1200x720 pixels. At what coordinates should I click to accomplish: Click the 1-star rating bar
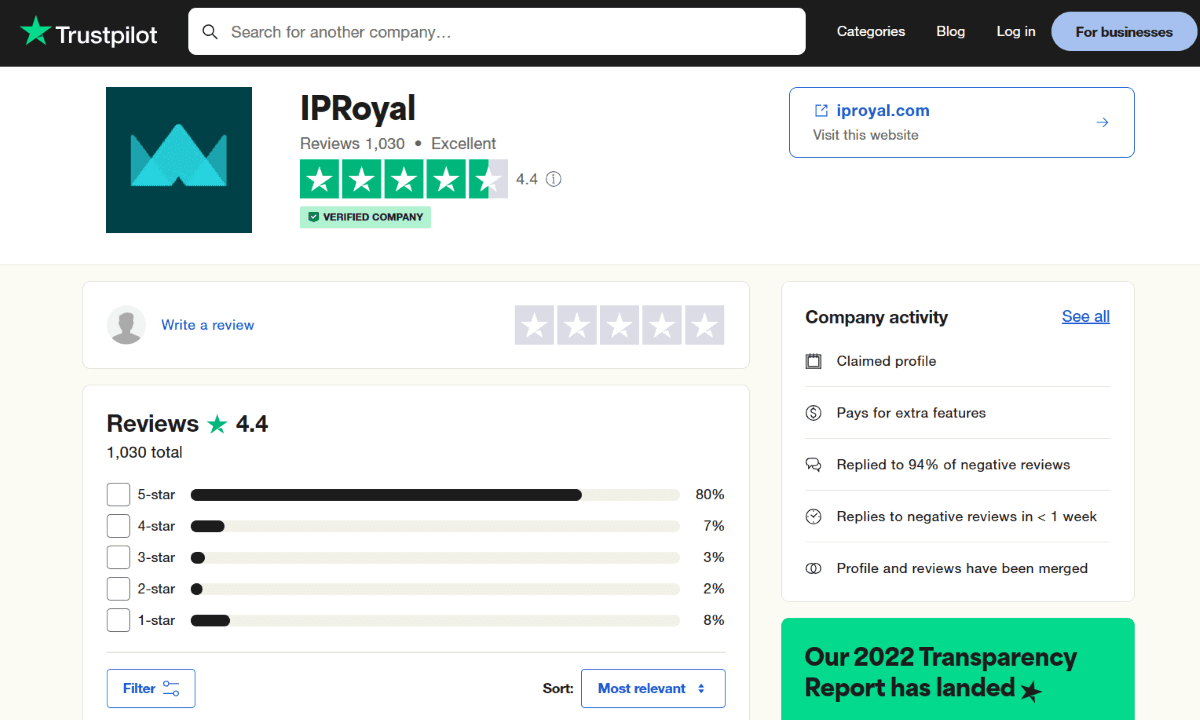(435, 620)
